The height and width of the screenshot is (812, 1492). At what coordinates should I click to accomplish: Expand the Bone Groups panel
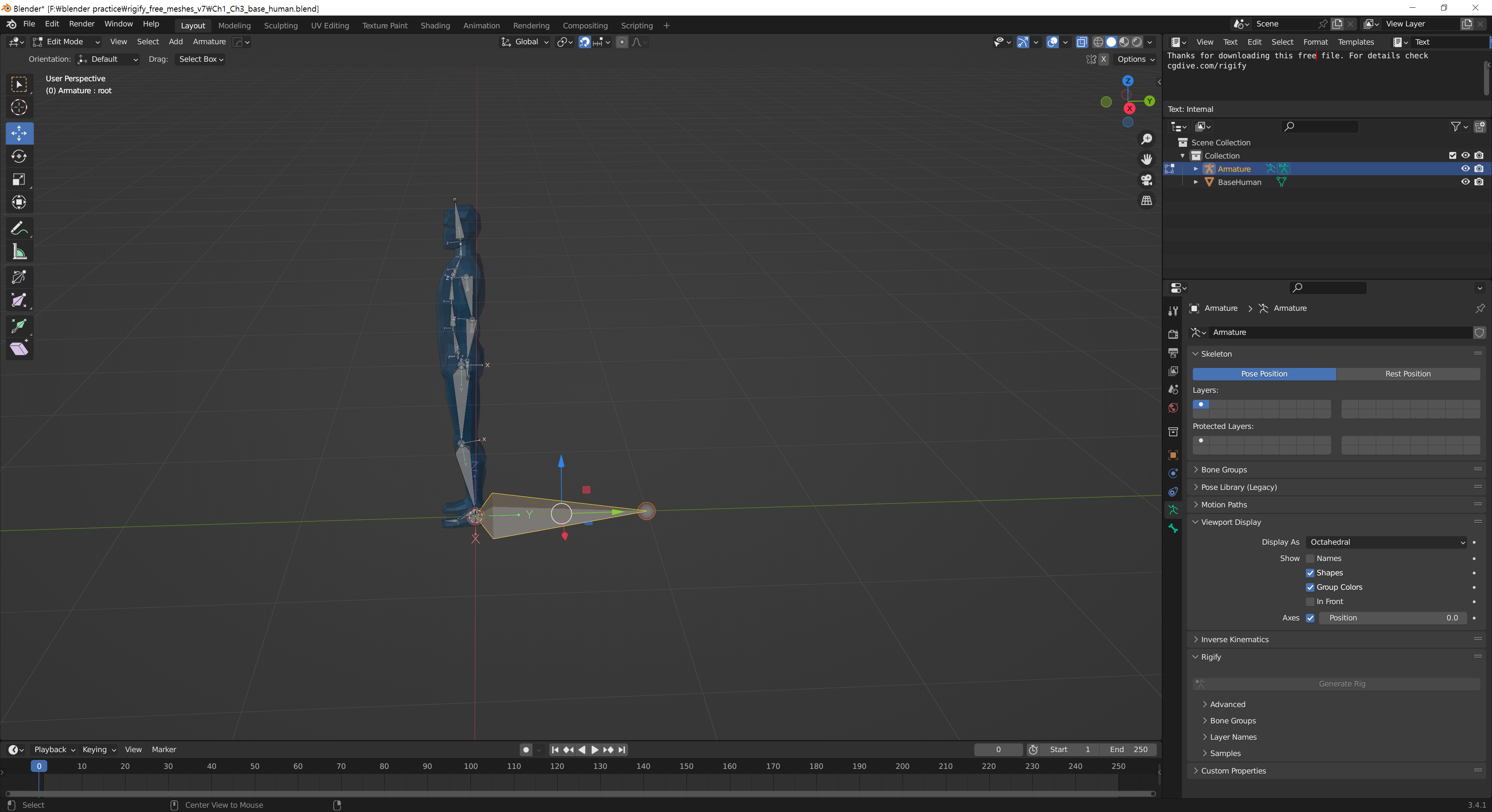click(x=1224, y=470)
